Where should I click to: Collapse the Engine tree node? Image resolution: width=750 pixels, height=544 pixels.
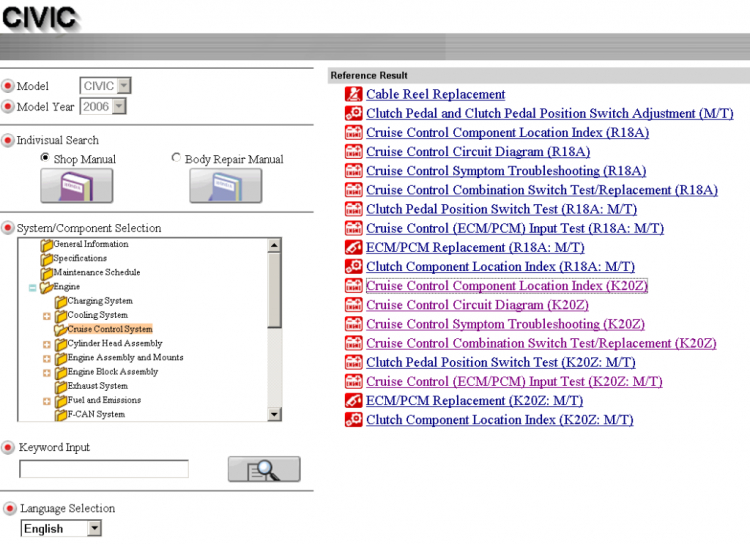coord(33,288)
